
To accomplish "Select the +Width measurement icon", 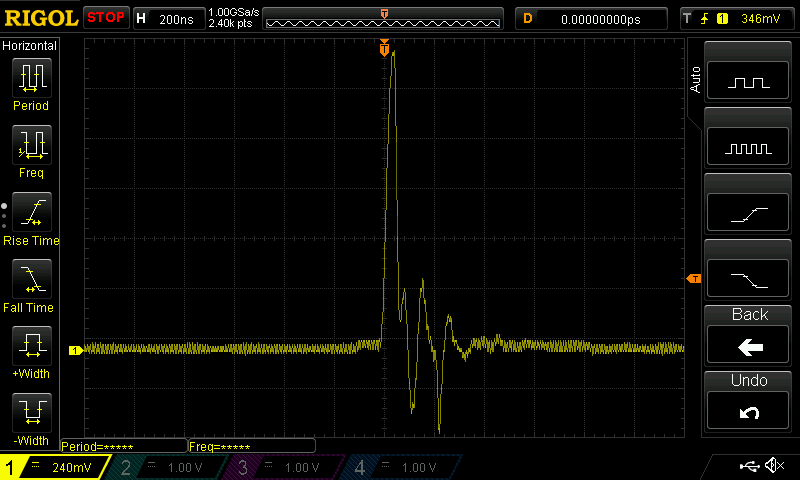I will click(x=32, y=346).
